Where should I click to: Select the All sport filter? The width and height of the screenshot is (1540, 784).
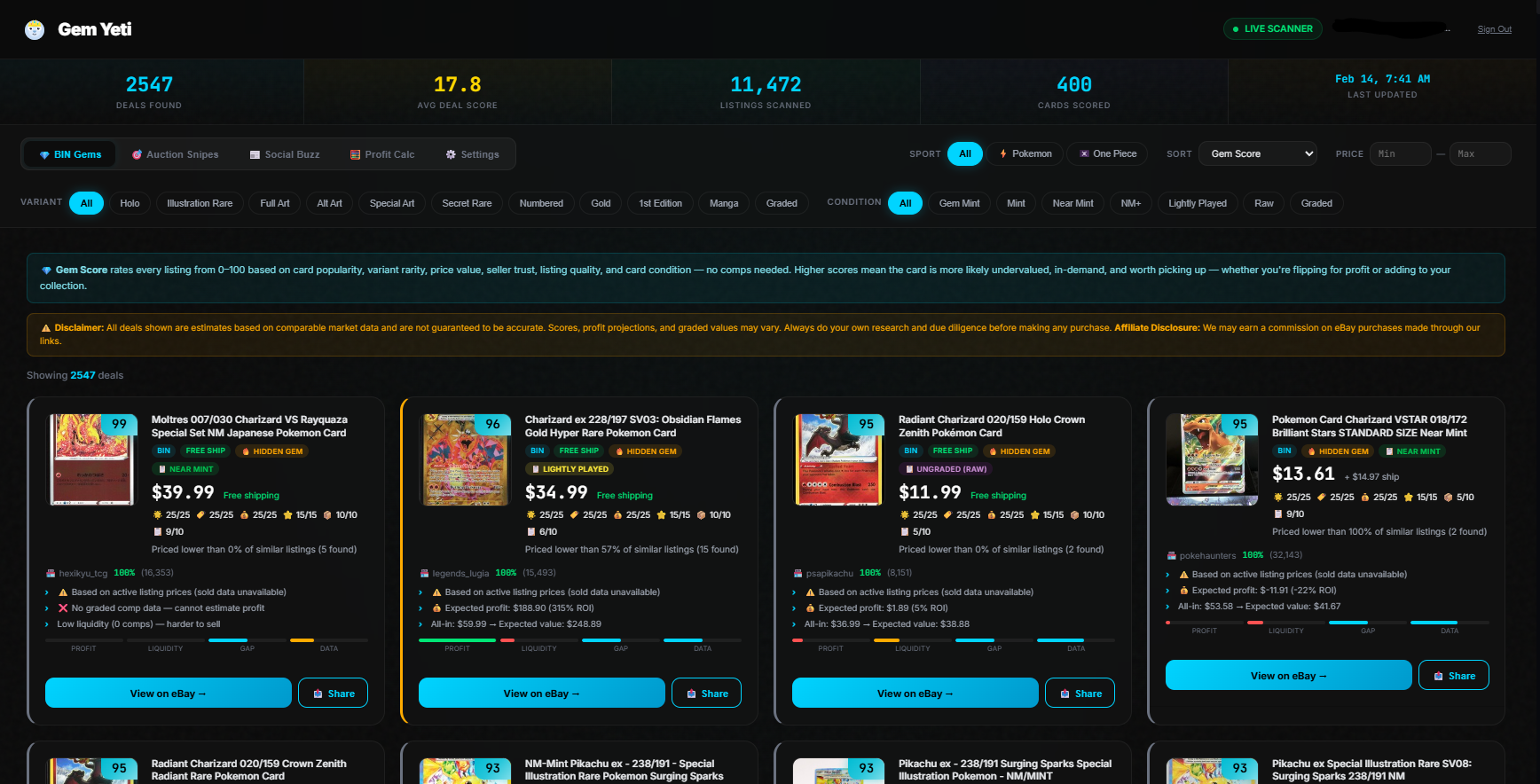(965, 153)
